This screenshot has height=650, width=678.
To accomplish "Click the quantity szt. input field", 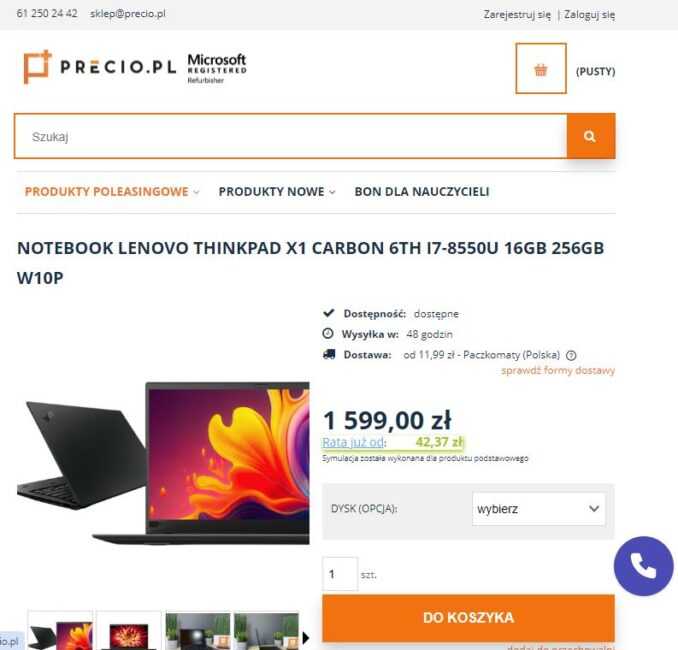I will pyautogui.click(x=340, y=574).
